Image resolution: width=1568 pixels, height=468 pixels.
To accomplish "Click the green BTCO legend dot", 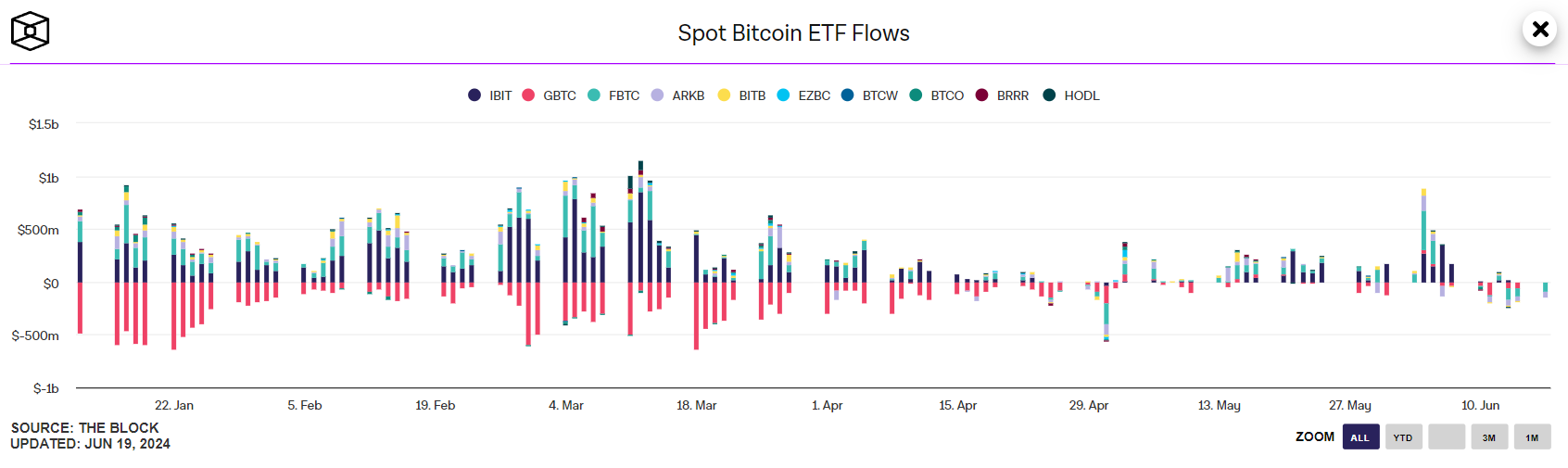I will [916, 95].
